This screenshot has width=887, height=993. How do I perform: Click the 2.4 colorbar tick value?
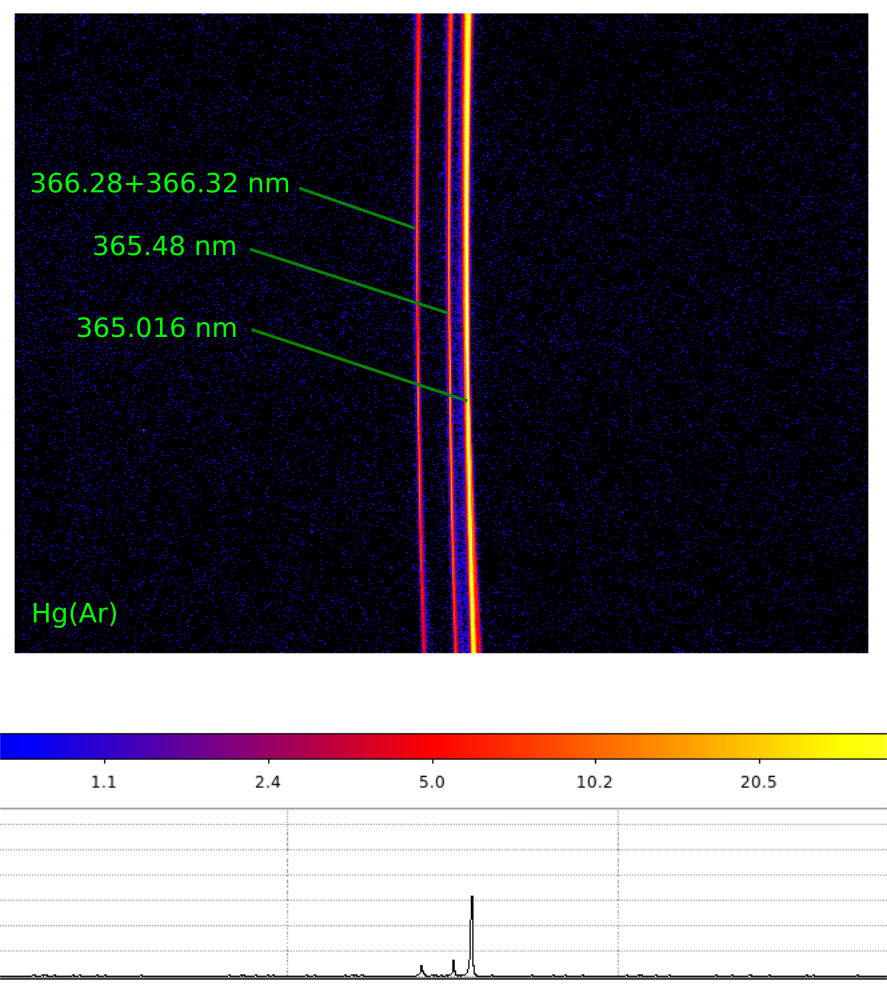pyautogui.click(x=268, y=782)
